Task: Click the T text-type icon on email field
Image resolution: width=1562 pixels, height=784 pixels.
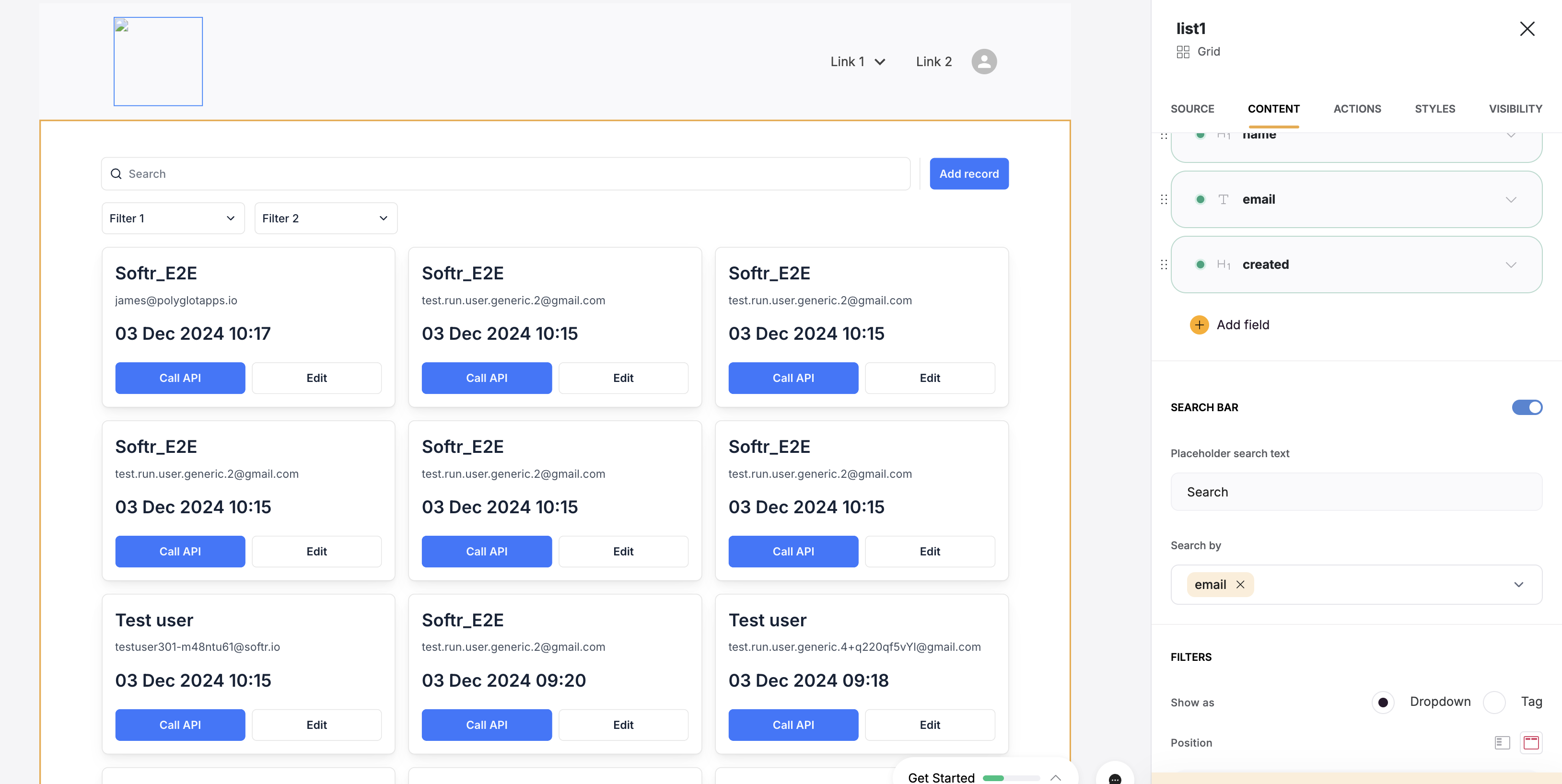Action: (1224, 199)
